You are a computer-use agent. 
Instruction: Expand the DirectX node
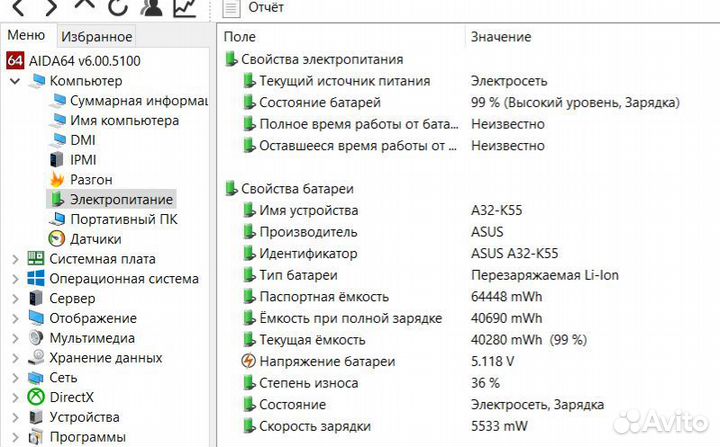click(x=15, y=397)
